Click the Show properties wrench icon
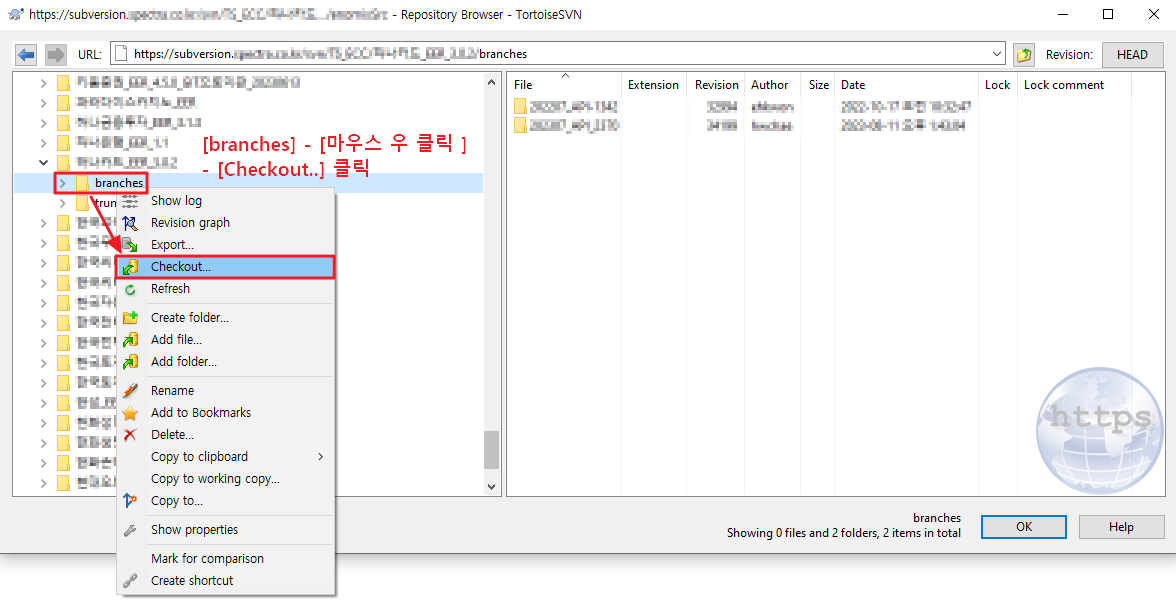The image size is (1176, 602). 130,530
